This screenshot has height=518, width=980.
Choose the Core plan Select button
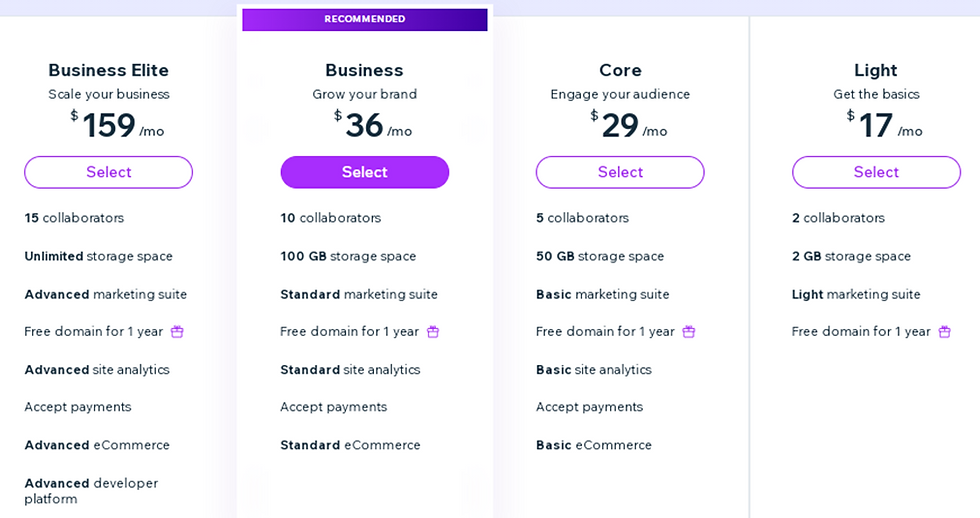620,172
